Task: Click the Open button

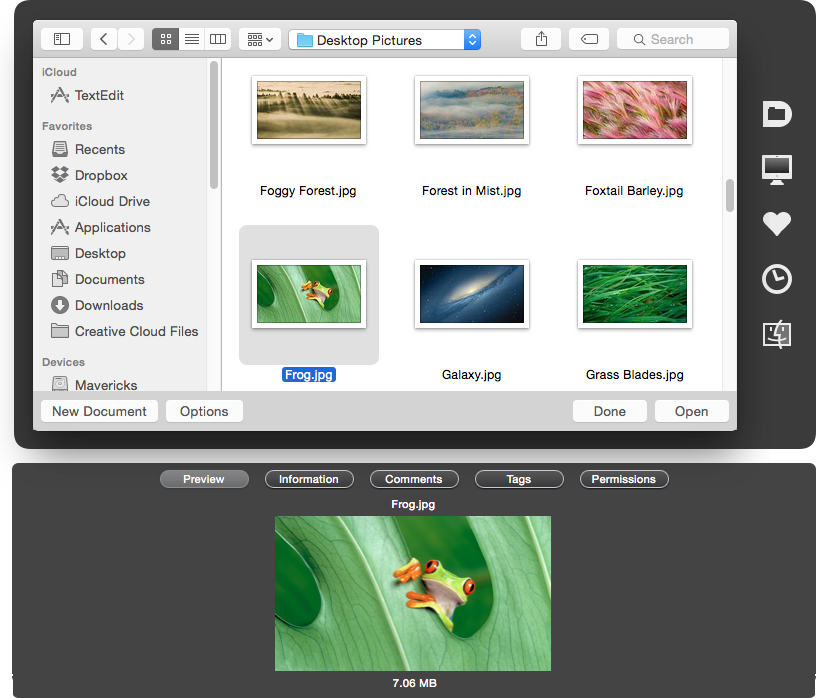Action: pos(691,411)
